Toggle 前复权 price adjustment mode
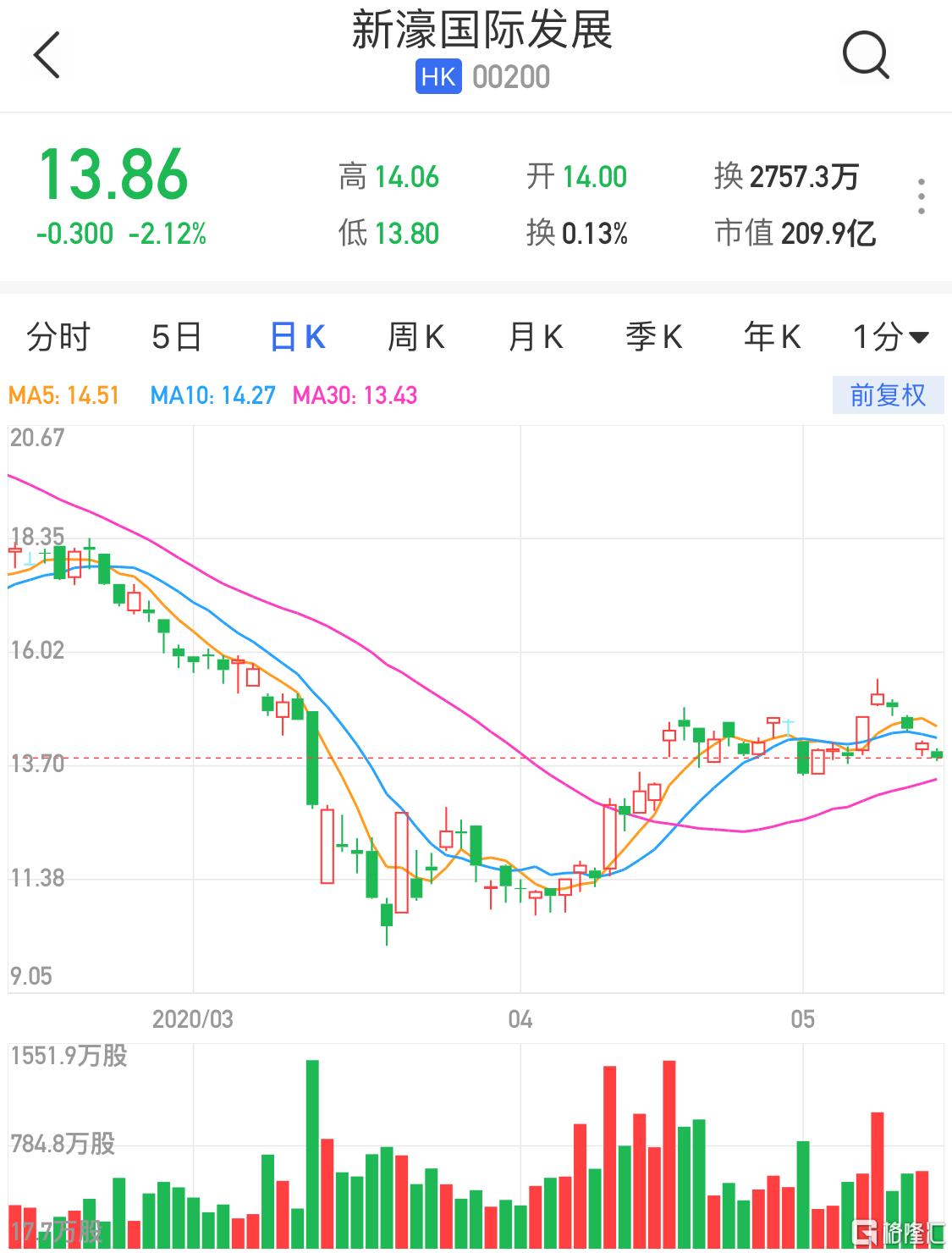 [886, 395]
